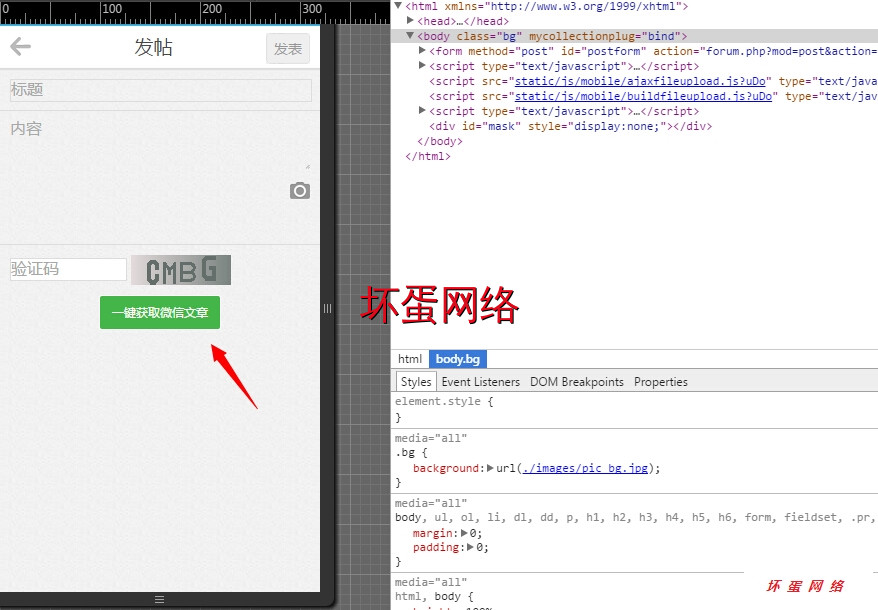Click the mycollectionplug="bind" attribute
The height and width of the screenshot is (610, 878).
pos(605,36)
